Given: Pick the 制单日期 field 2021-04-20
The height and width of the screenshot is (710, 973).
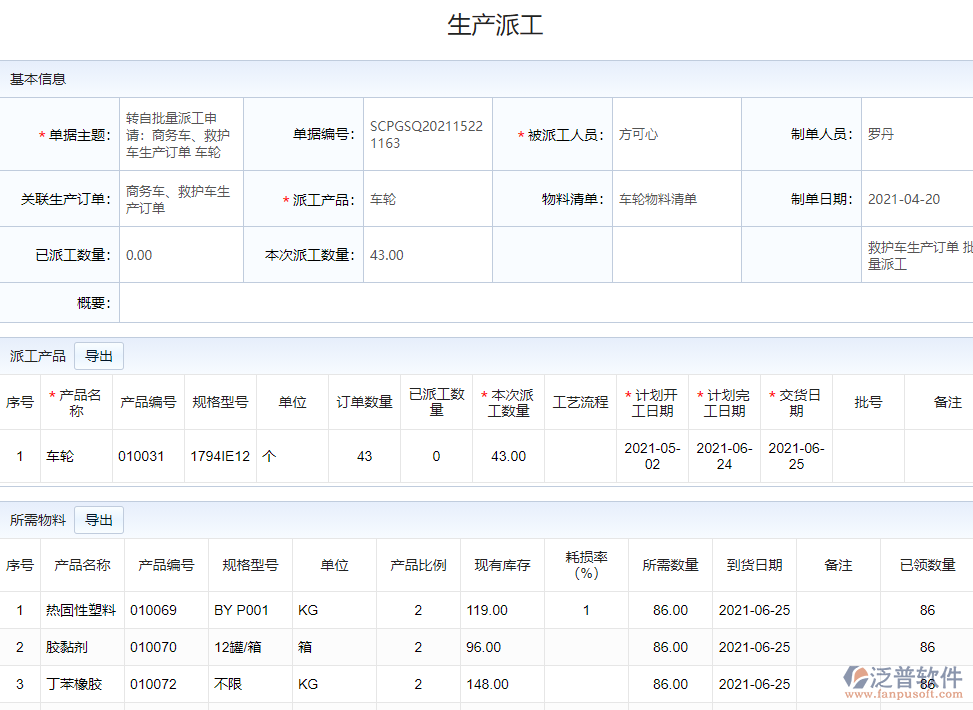Looking at the screenshot, I should (x=915, y=199).
